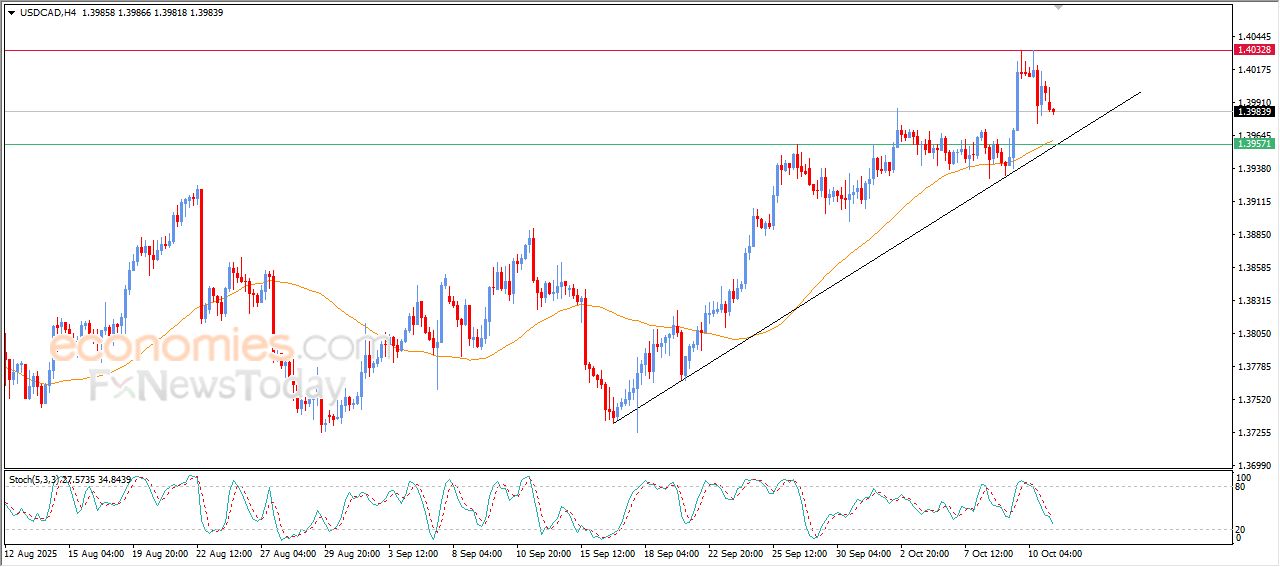1280x567 pixels.
Task: Click the 1.37255 price scale label
Action: [1253, 432]
